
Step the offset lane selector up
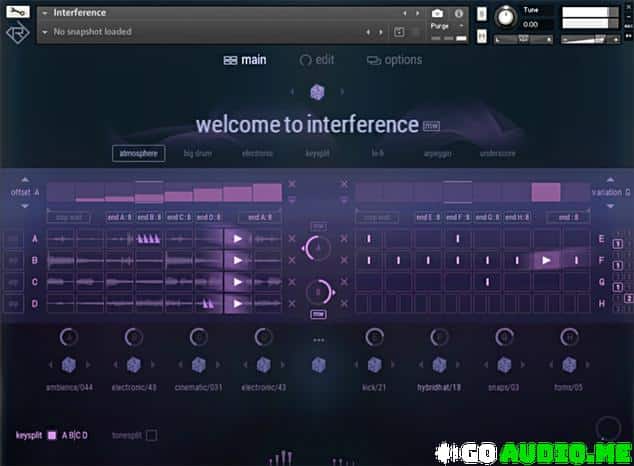tap(25, 179)
